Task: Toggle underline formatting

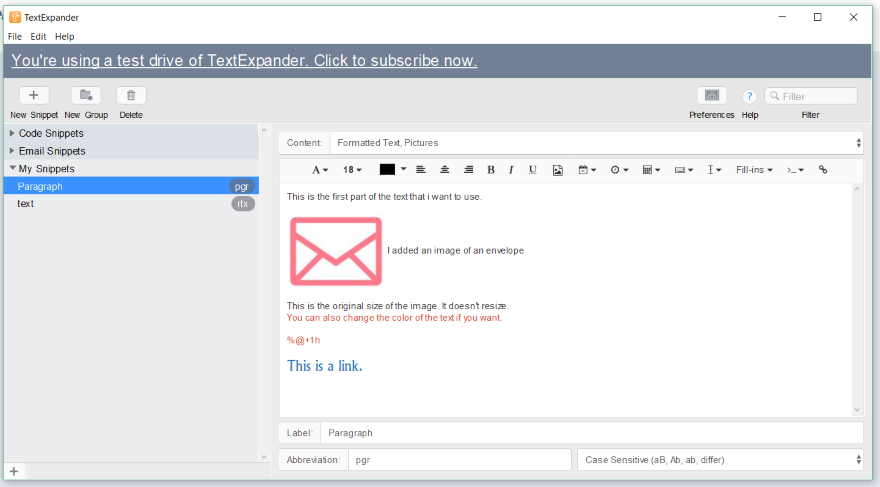Action: tap(533, 169)
